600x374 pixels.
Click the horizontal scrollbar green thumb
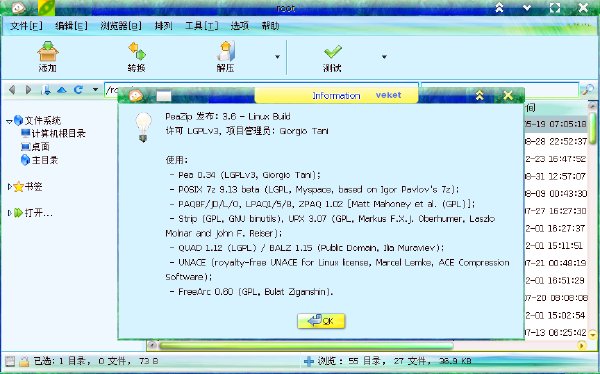306,346
